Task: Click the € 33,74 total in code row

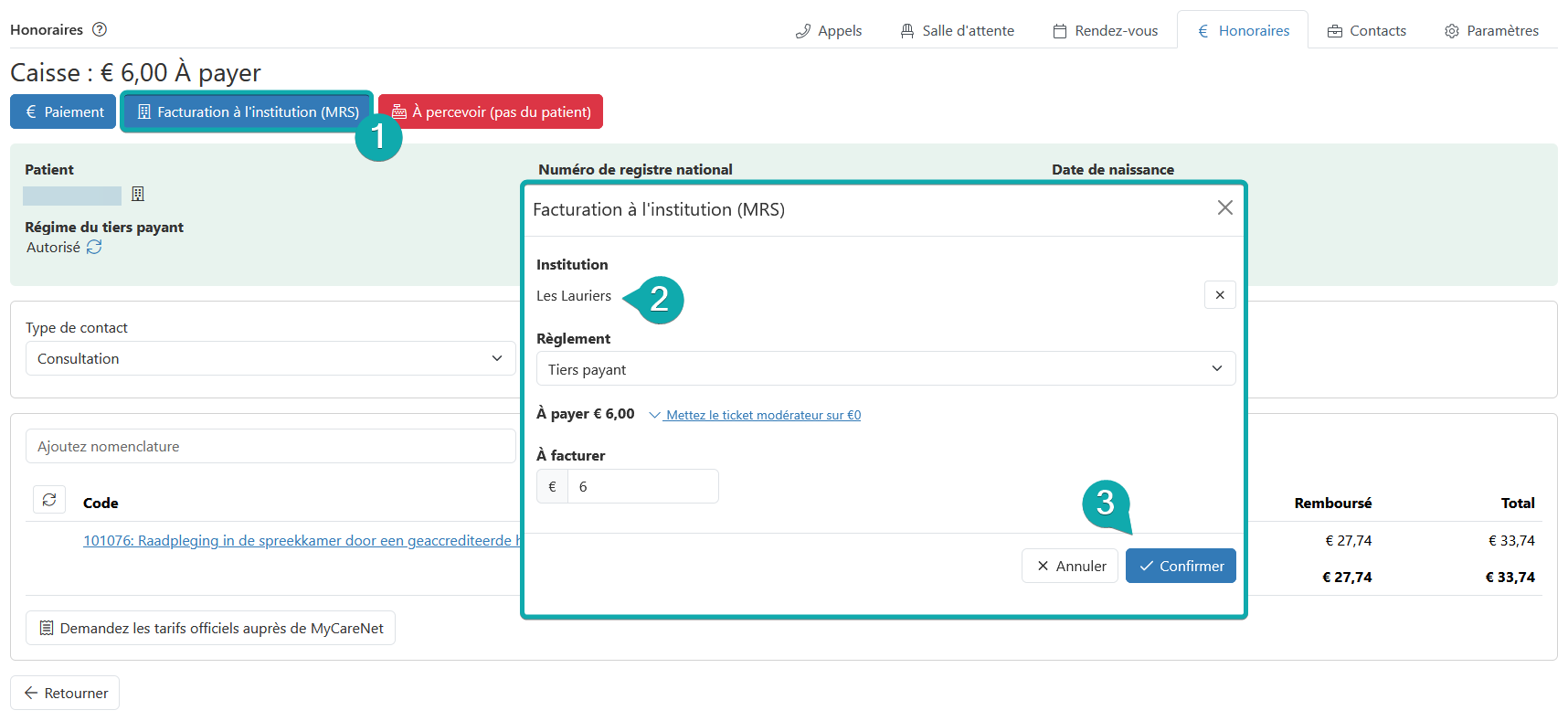Action: (1511, 540)
